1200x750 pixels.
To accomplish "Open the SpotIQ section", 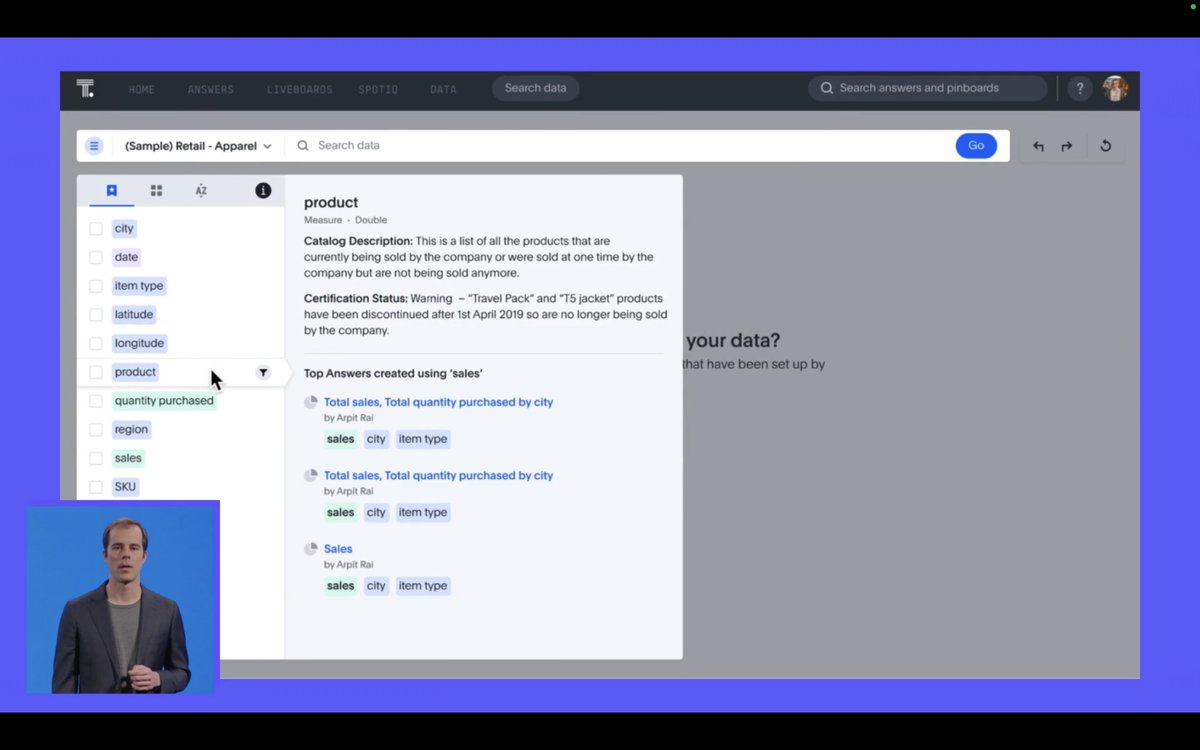I will [378, 89].
